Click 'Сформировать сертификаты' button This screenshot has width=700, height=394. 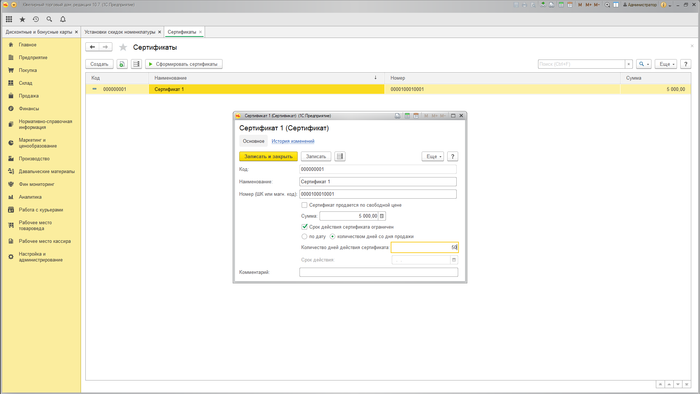pos(183,64)
